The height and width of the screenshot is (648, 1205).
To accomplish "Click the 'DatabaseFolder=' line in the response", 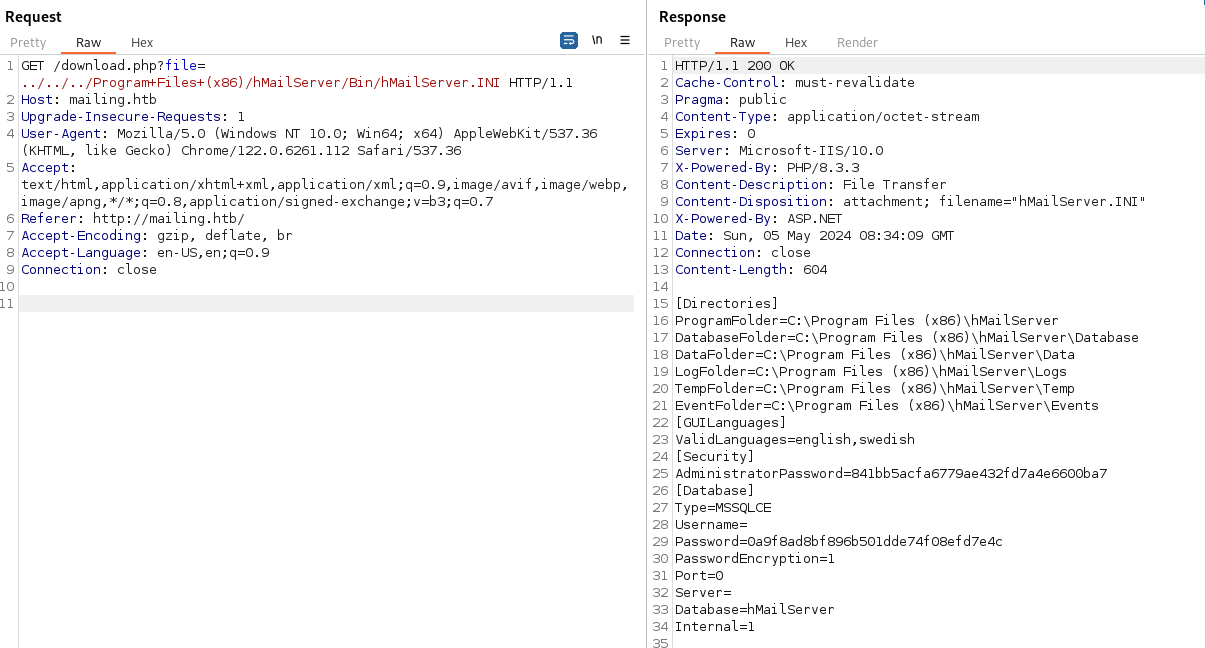I will [x=907, y=337].
